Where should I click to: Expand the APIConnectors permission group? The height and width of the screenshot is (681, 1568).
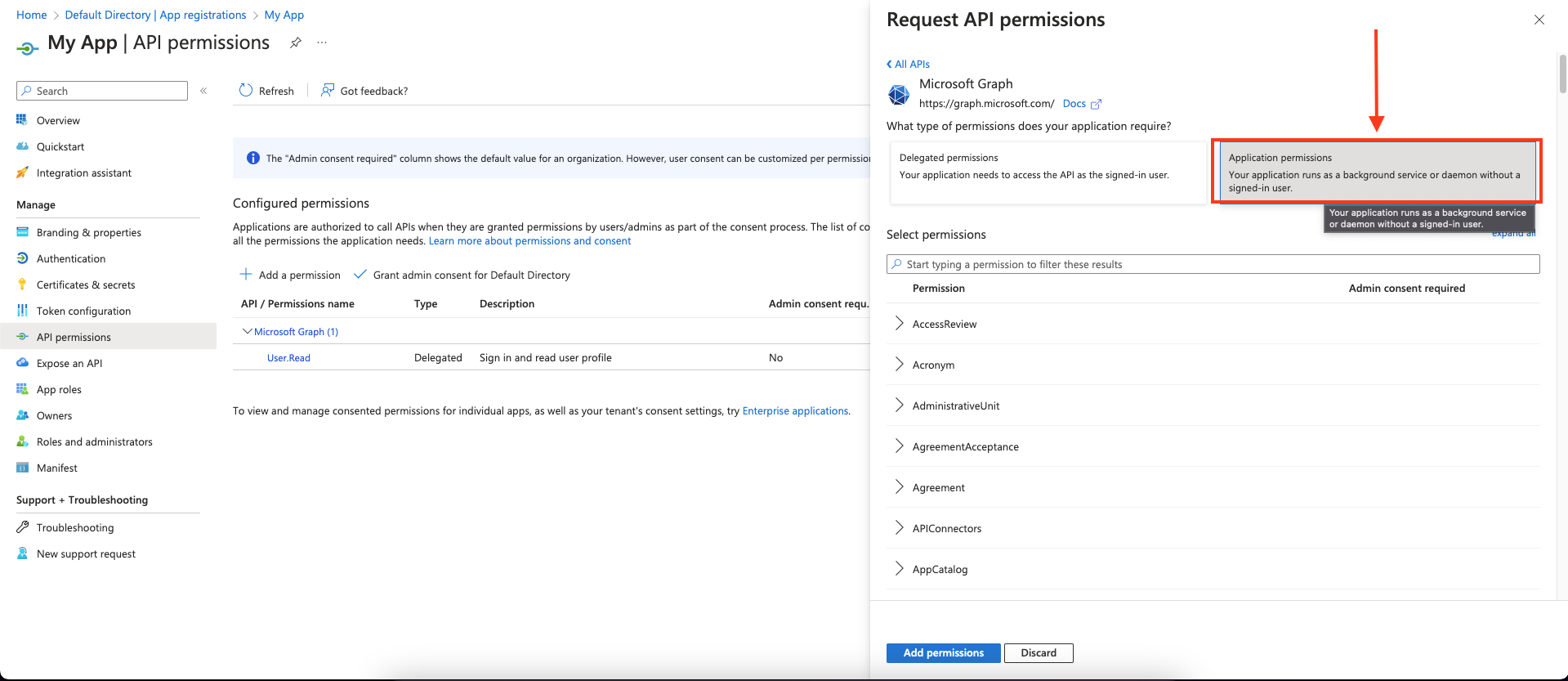(900, 528)
